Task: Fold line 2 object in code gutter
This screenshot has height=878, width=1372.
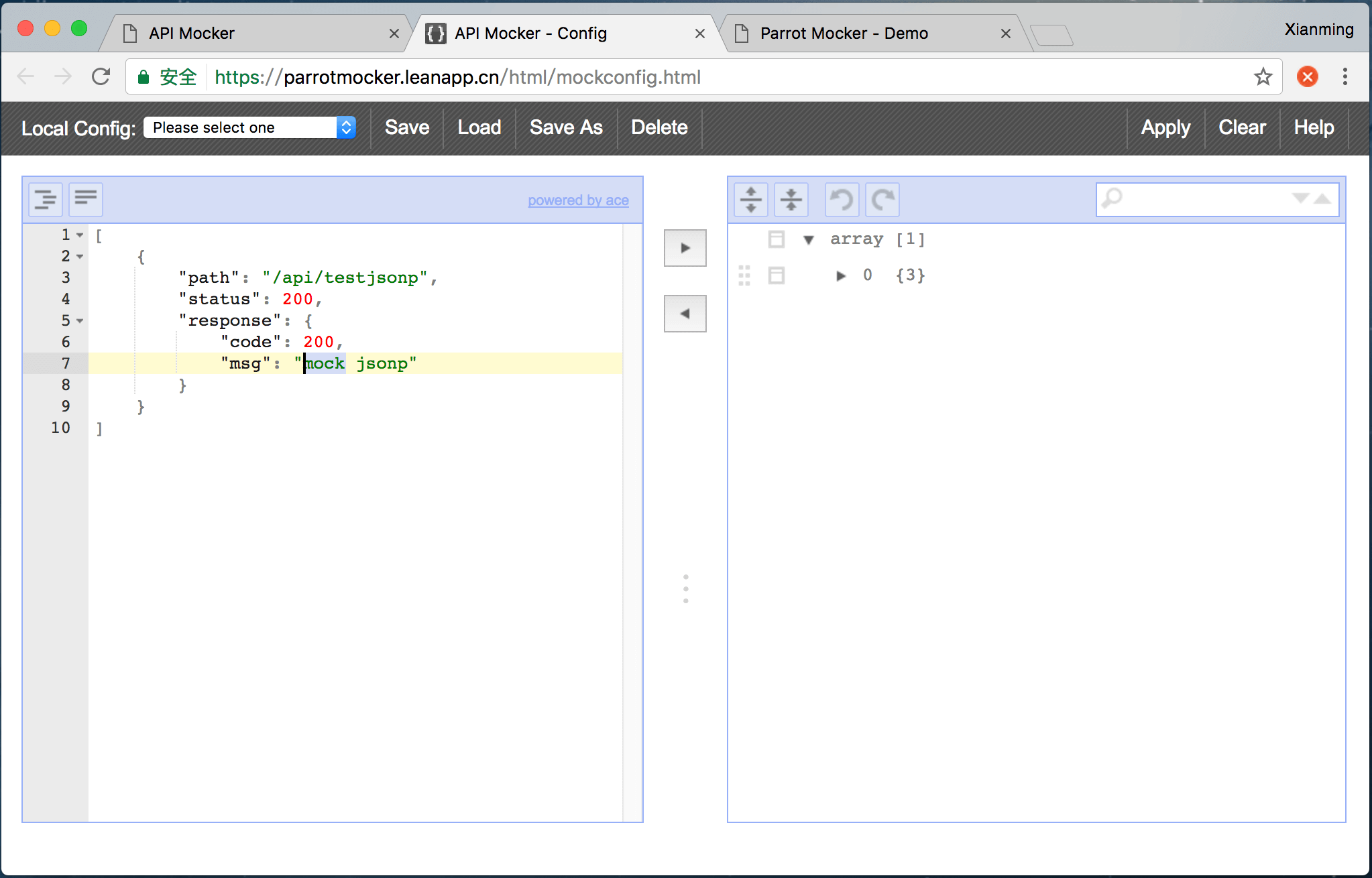Action: point(80,257)
